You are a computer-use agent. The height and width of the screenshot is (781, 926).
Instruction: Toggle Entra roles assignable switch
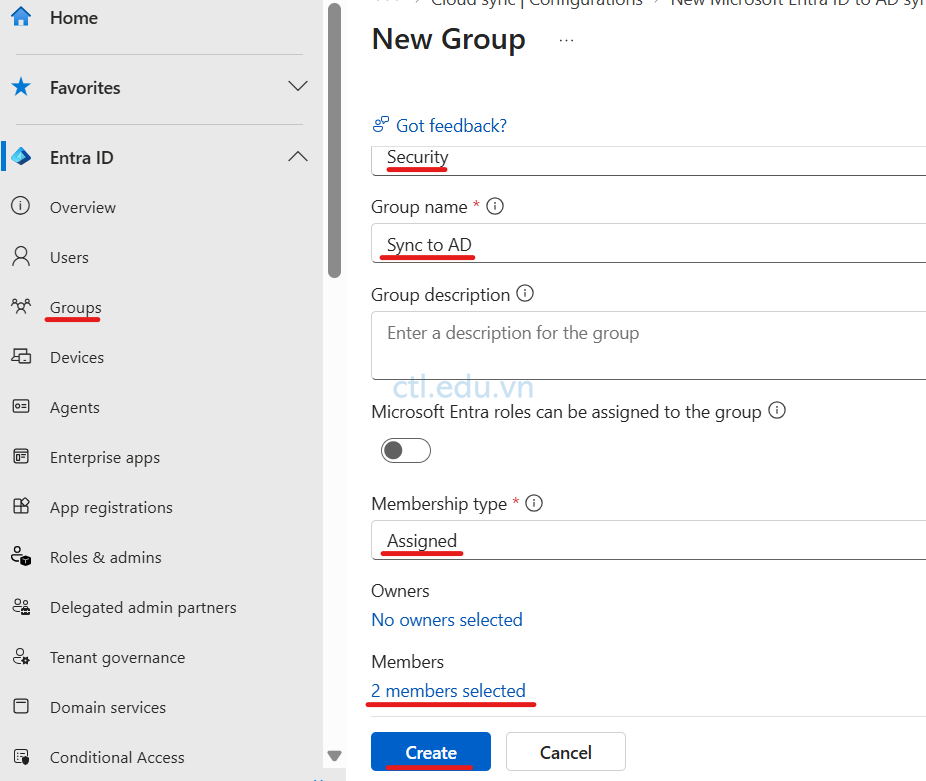coord(406,450)
